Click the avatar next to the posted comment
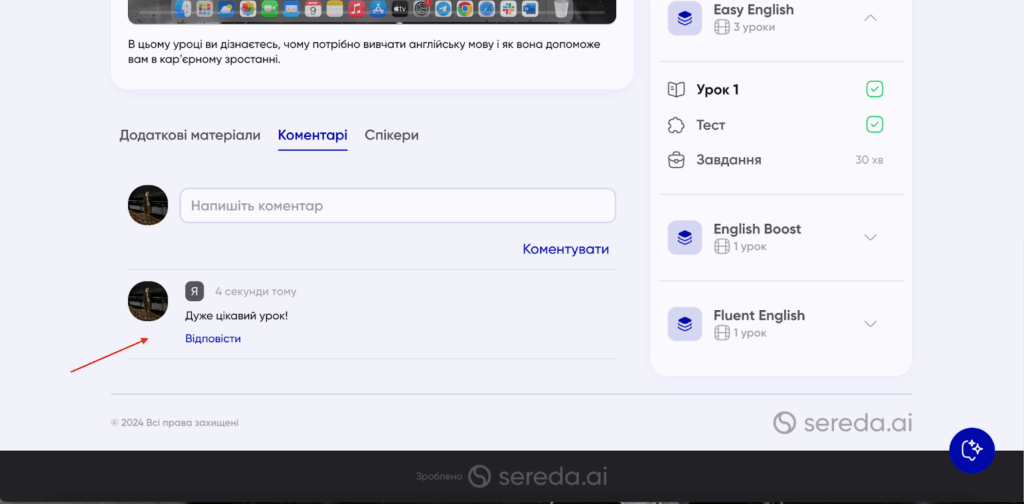Screen dimensions: 1024x504 tap(148, 301)
